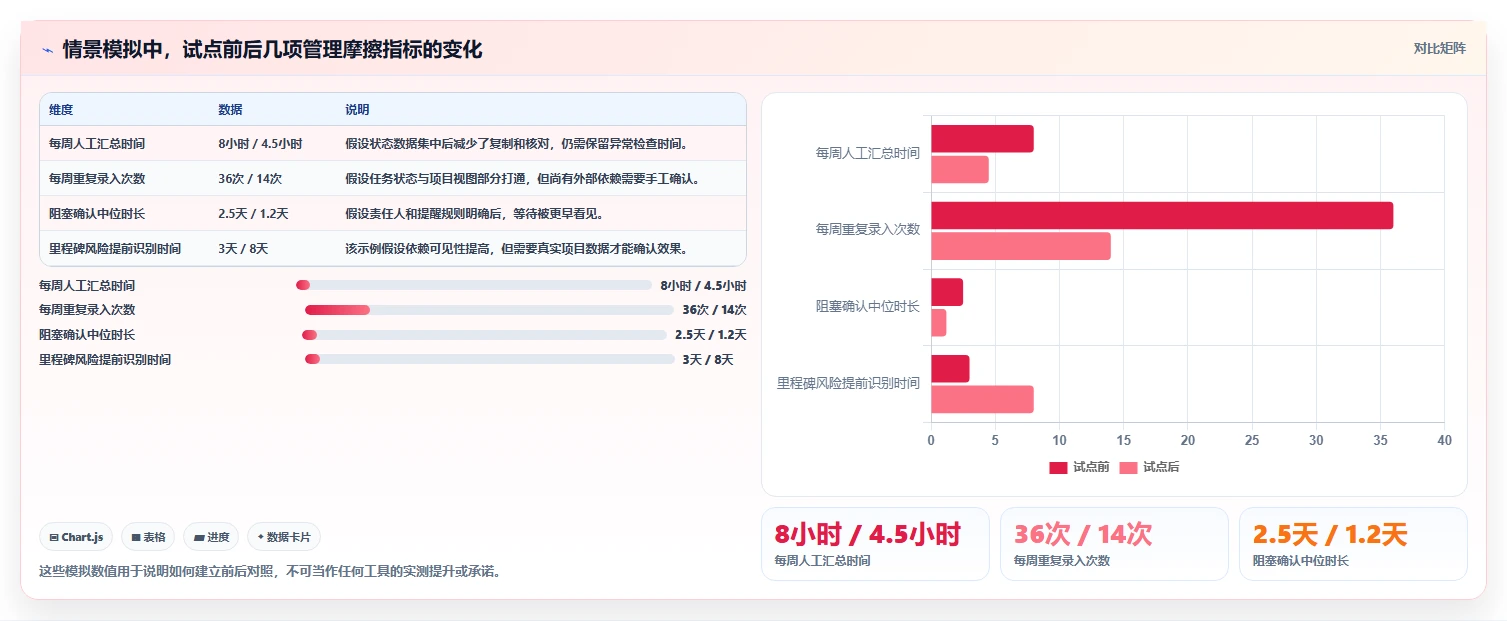This screenshot has width=1507, height=621.
Task: Click chart axis label 每周重复录入次数
Action: pyautogui.click(x=868, y=230)
